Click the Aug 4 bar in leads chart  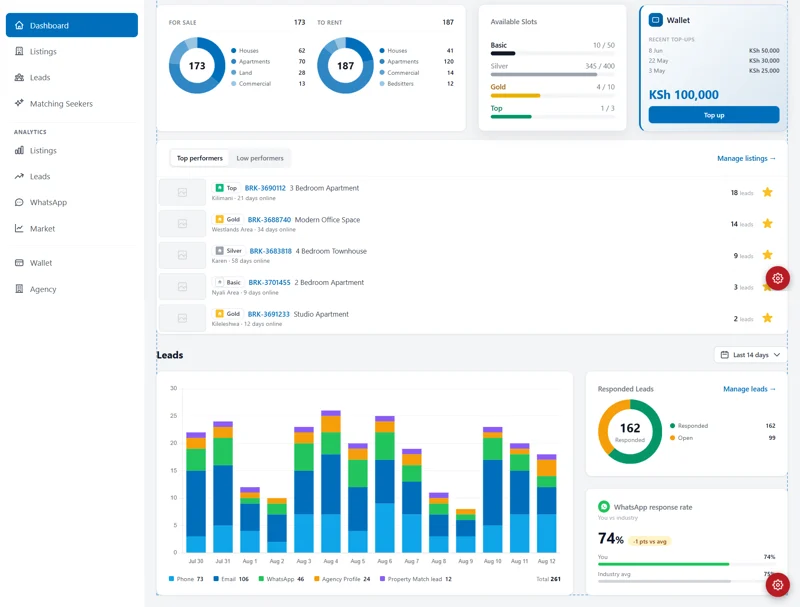pos(331,481)
